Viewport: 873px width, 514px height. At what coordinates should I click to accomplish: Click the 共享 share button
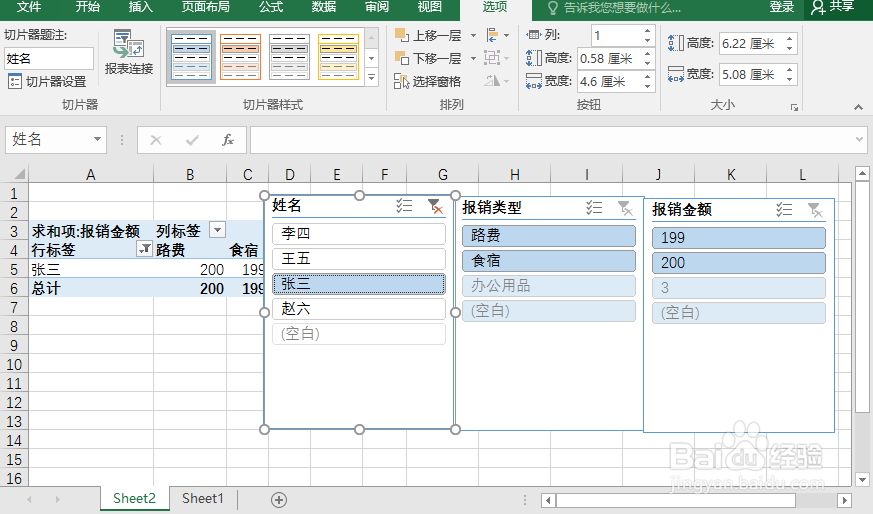click(x=833, y=7)
